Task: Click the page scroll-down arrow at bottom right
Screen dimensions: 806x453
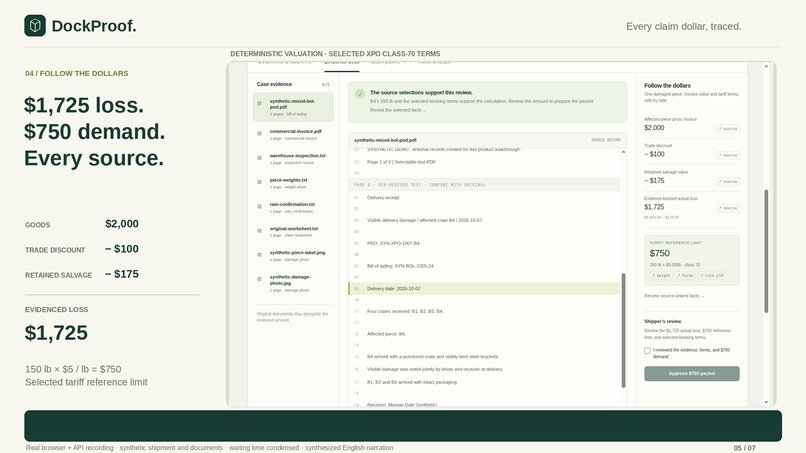Action: click(x=766, y=402)
